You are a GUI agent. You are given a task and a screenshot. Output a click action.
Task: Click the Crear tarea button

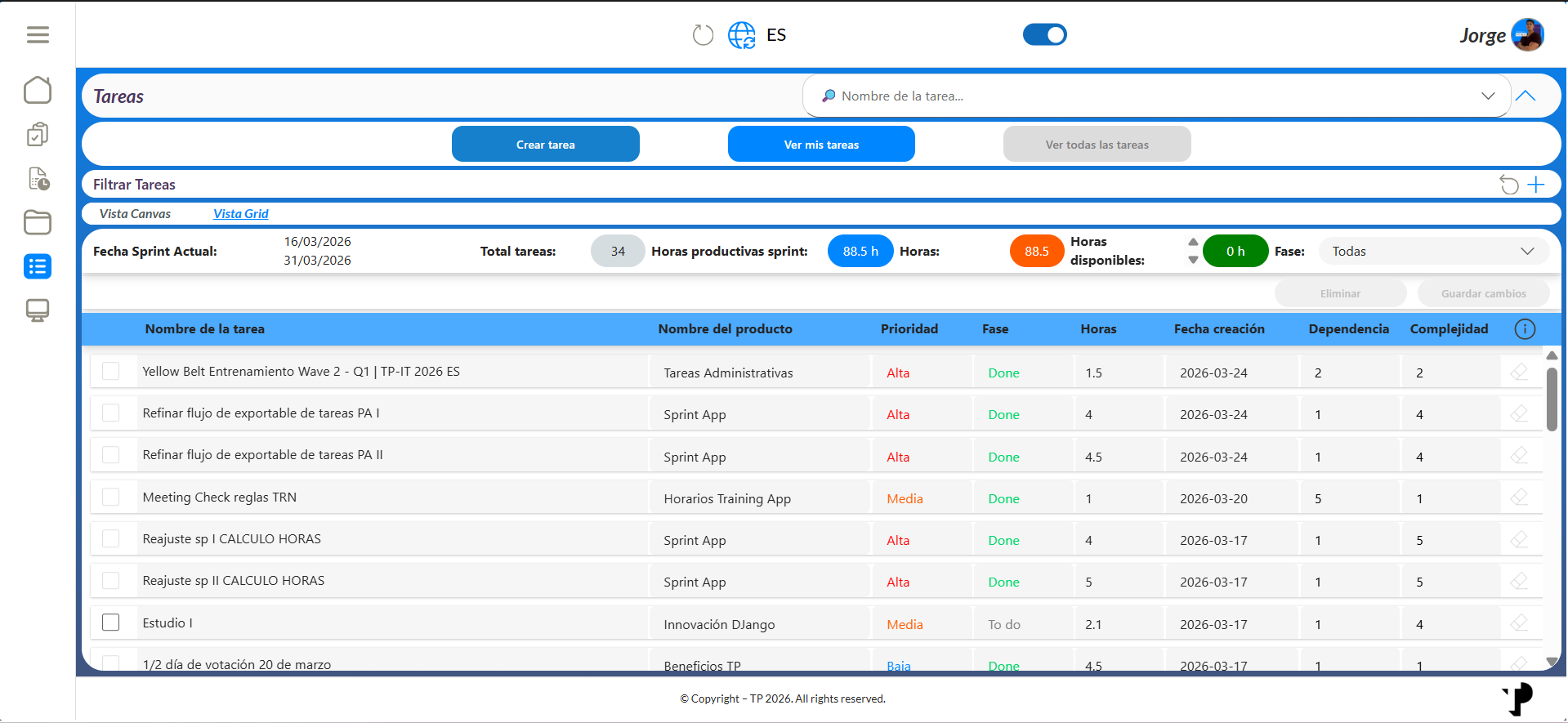tap(546, 144)
